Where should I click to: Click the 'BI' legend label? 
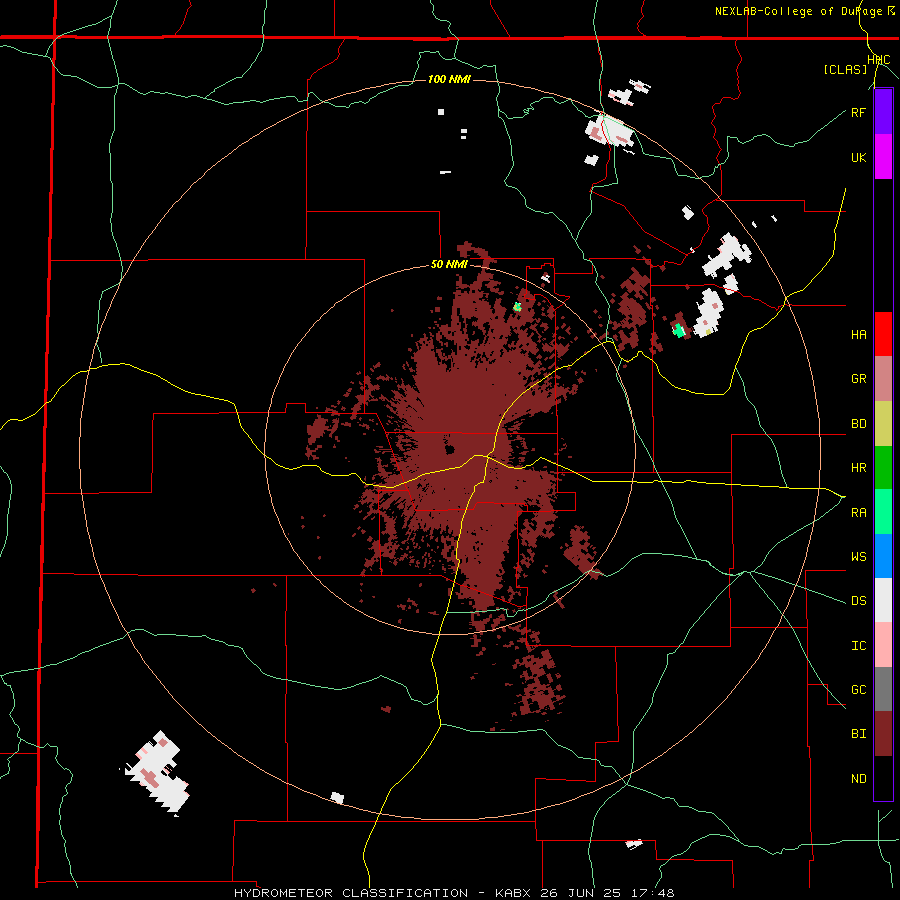(859, 734)
